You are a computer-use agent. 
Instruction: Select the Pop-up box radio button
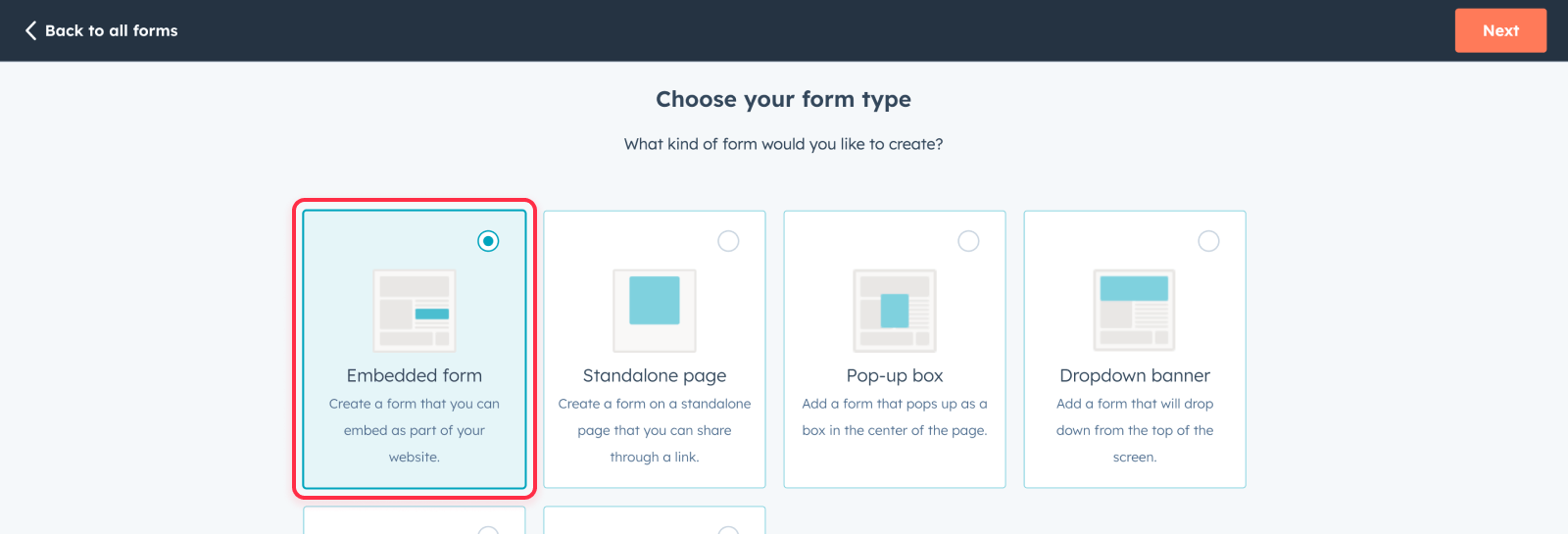tap(968, 241)
